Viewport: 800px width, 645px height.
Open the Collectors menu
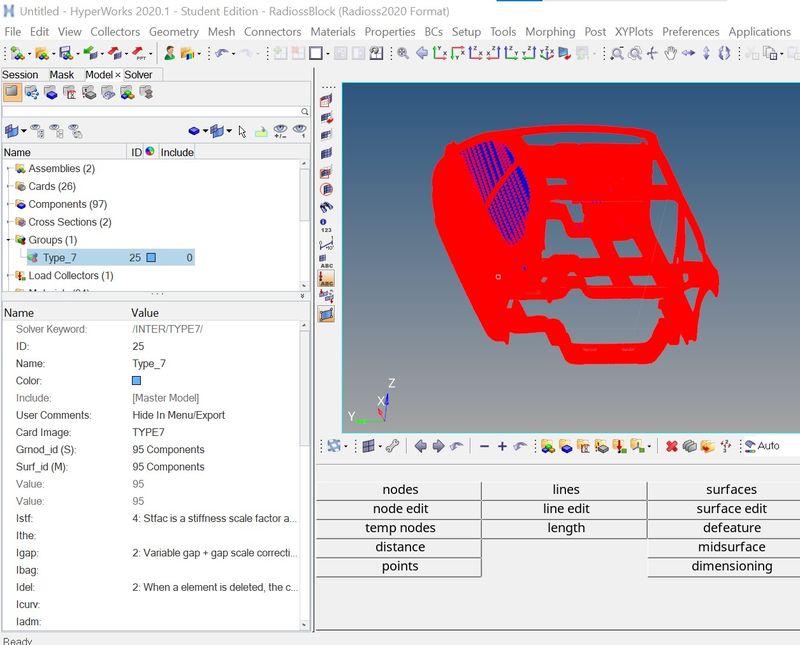[x=115, y=32]
